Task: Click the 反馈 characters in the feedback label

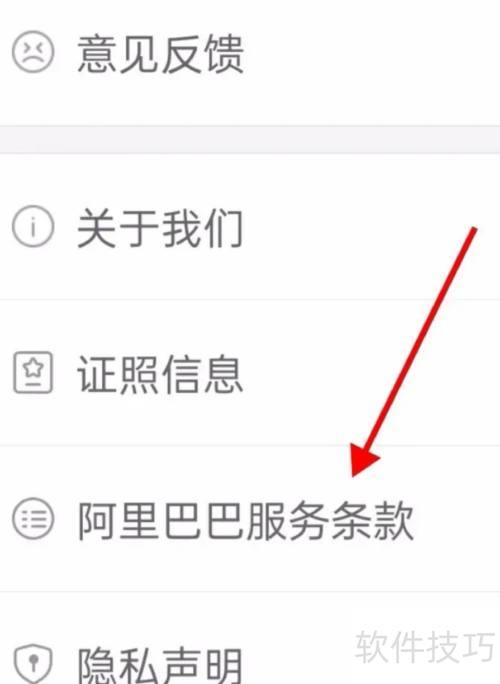Action: (x=202, y=54)
